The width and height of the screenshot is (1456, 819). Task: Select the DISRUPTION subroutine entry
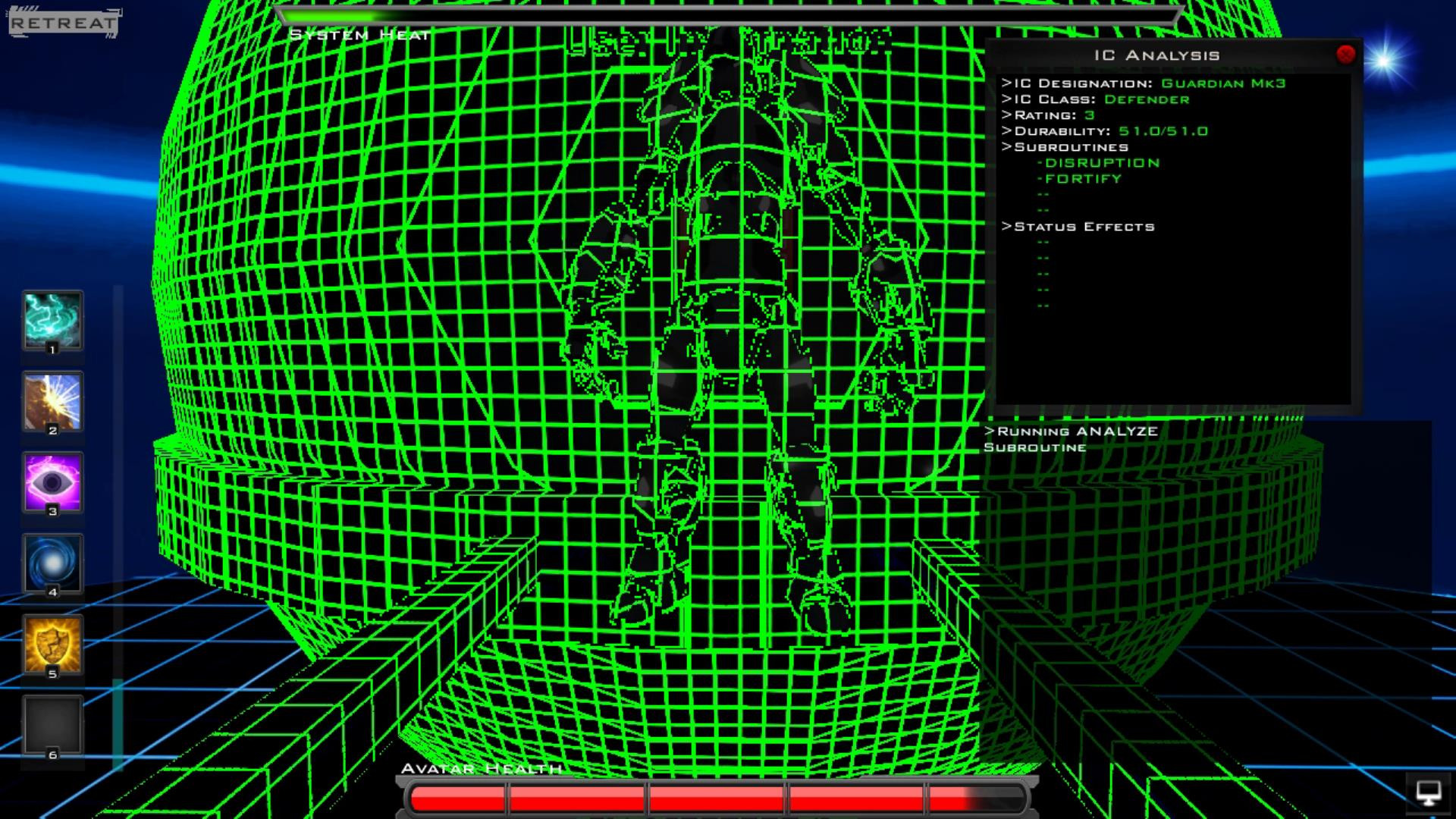(1099, 163)
